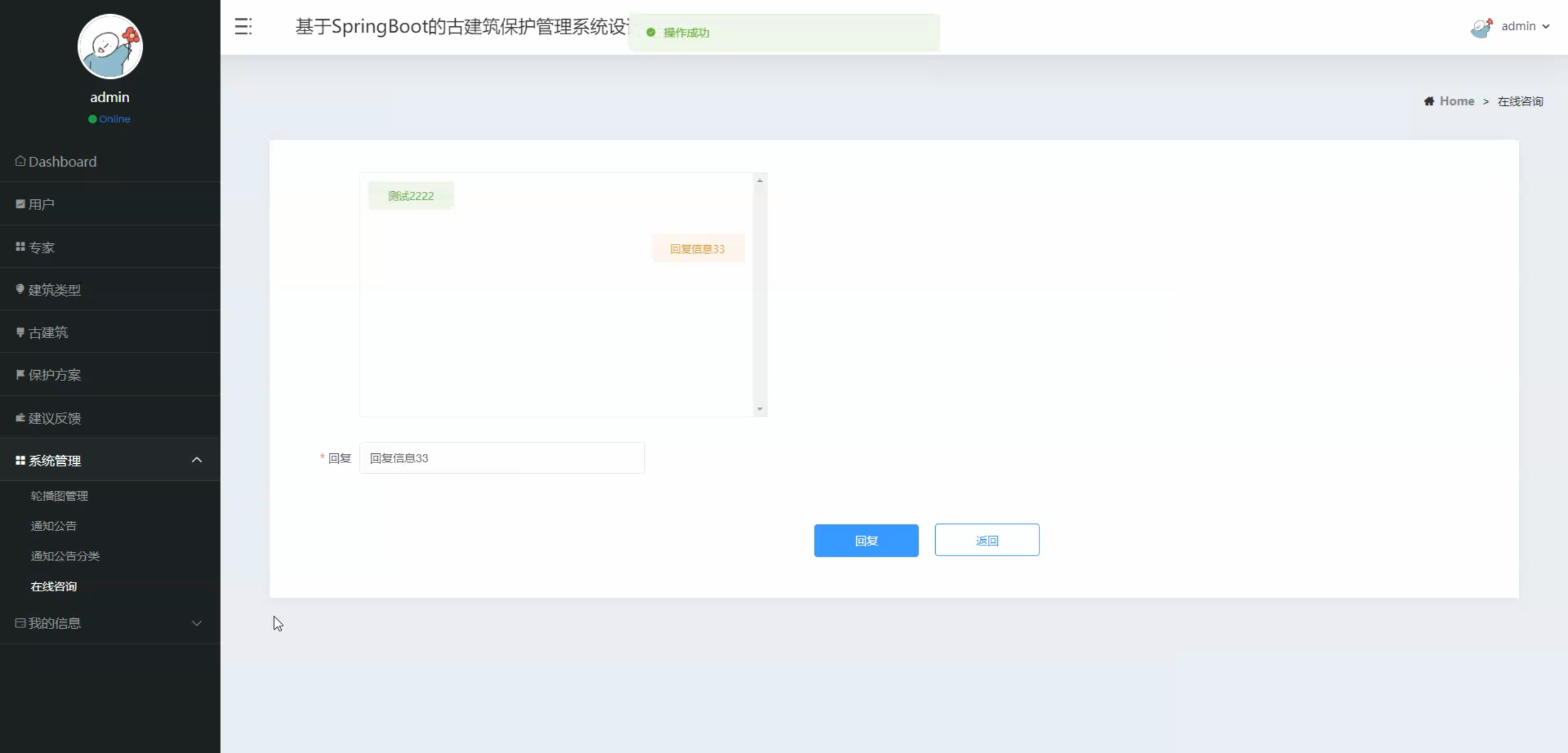Open the 古建筑 sidebar menu

click(x=48, y=332)
